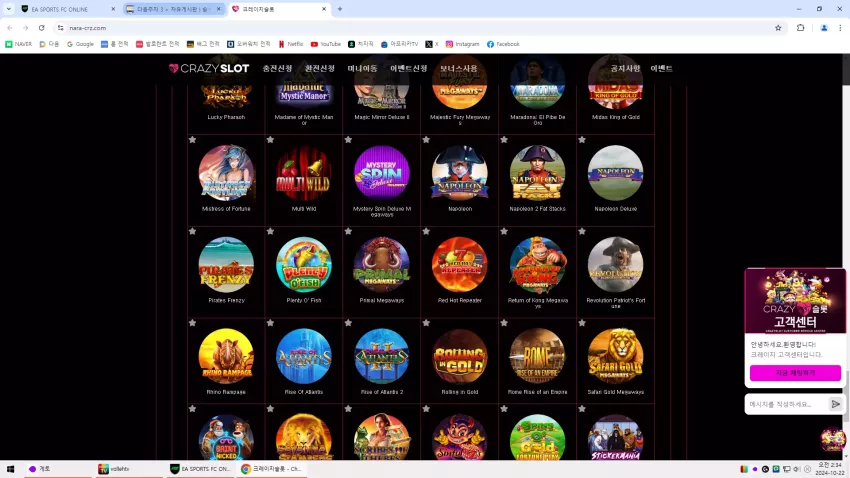This screenshot has width=850, height=478.
Task: Click the page vertical scrollbar
Action: (x=846, y=257)
